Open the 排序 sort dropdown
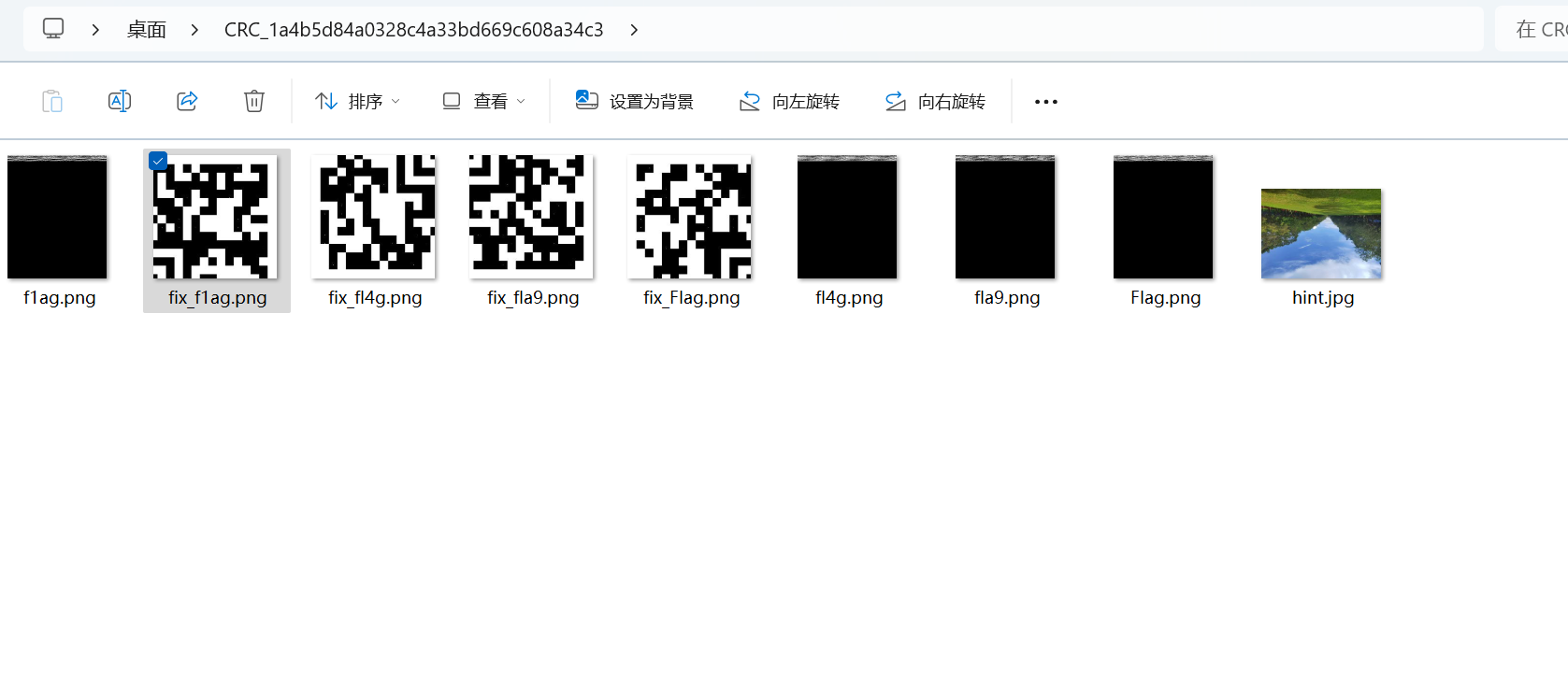 (357, 101)
